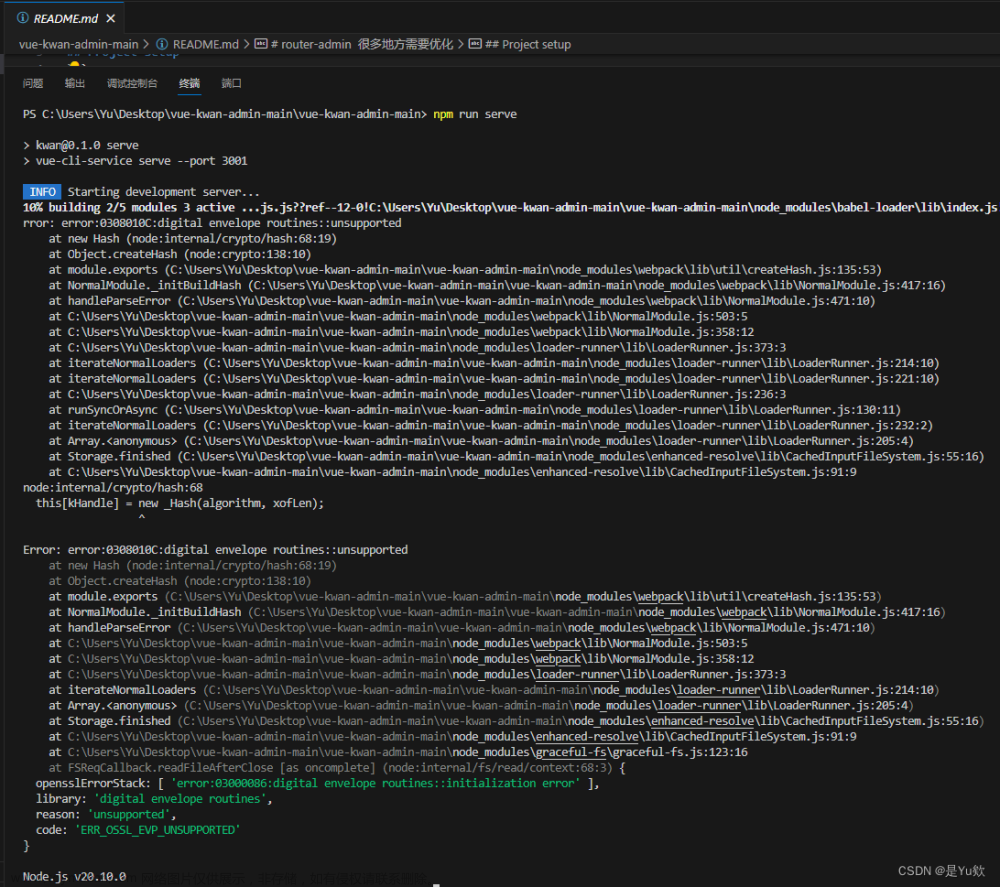
Task: Click 'Starting development server...' text
Action: (x=164, y=192)
